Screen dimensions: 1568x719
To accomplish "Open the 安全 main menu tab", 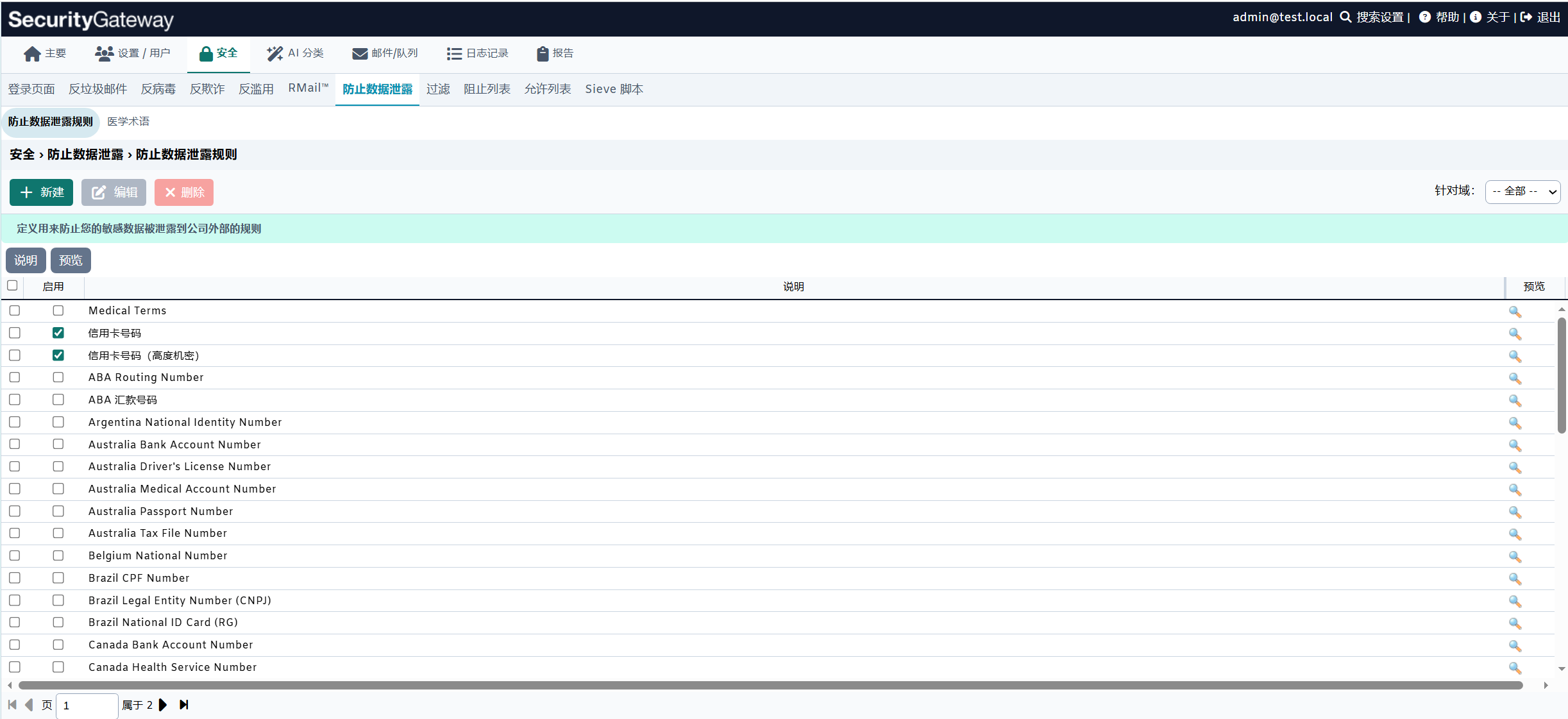I will tap(219, 54).
